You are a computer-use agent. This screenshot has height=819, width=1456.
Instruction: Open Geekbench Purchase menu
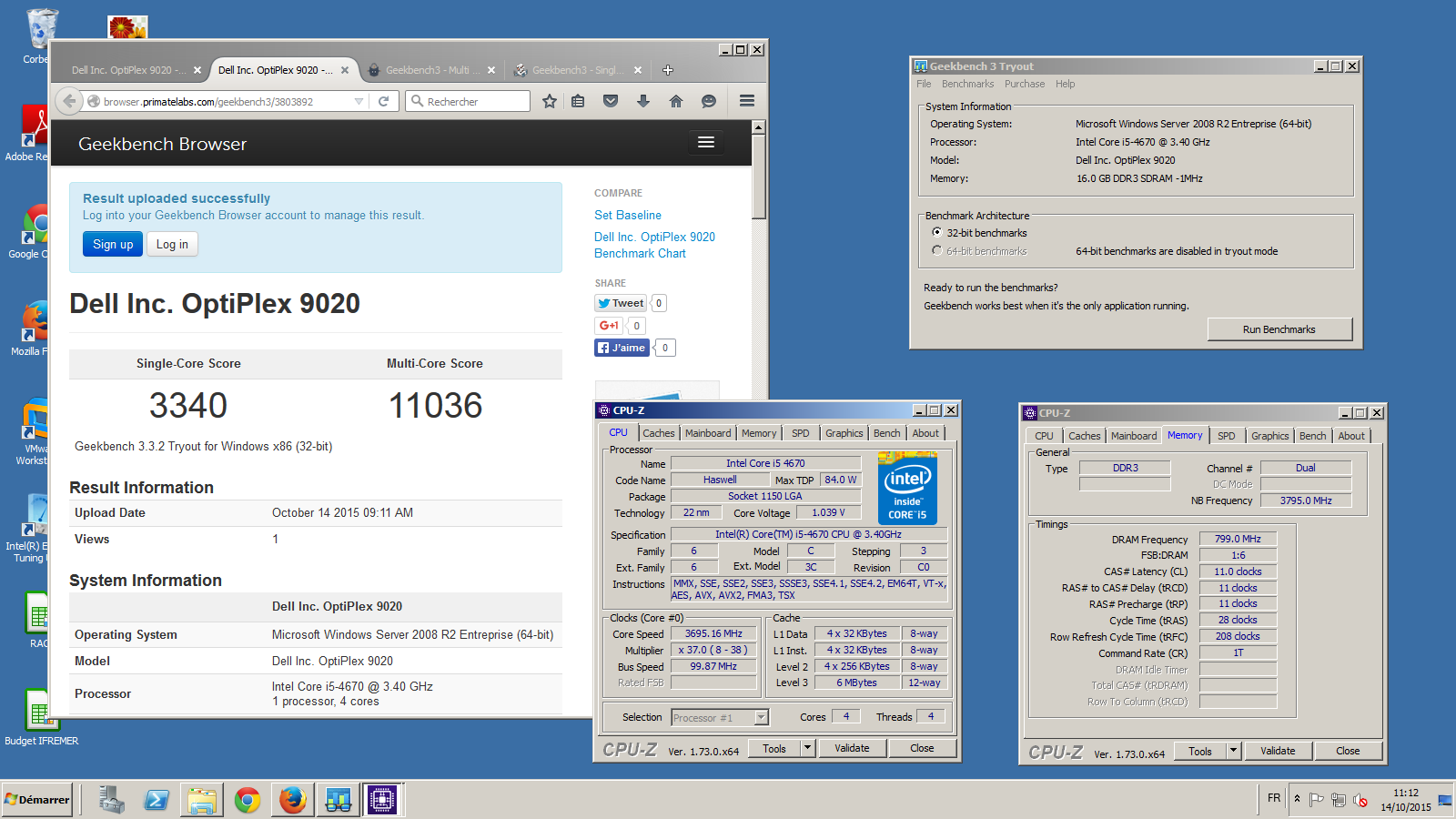pyautogui.click(x=1025, y=84)
